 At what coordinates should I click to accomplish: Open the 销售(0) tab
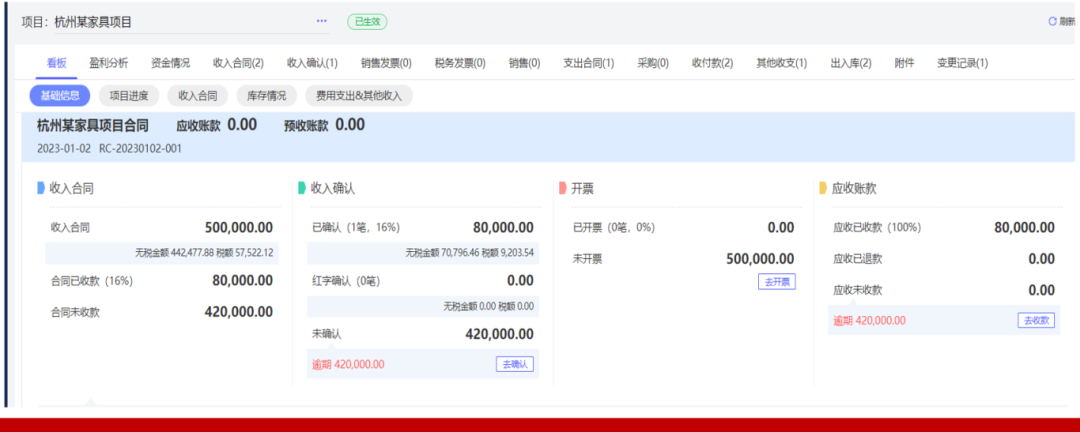(x=524, y=63)
